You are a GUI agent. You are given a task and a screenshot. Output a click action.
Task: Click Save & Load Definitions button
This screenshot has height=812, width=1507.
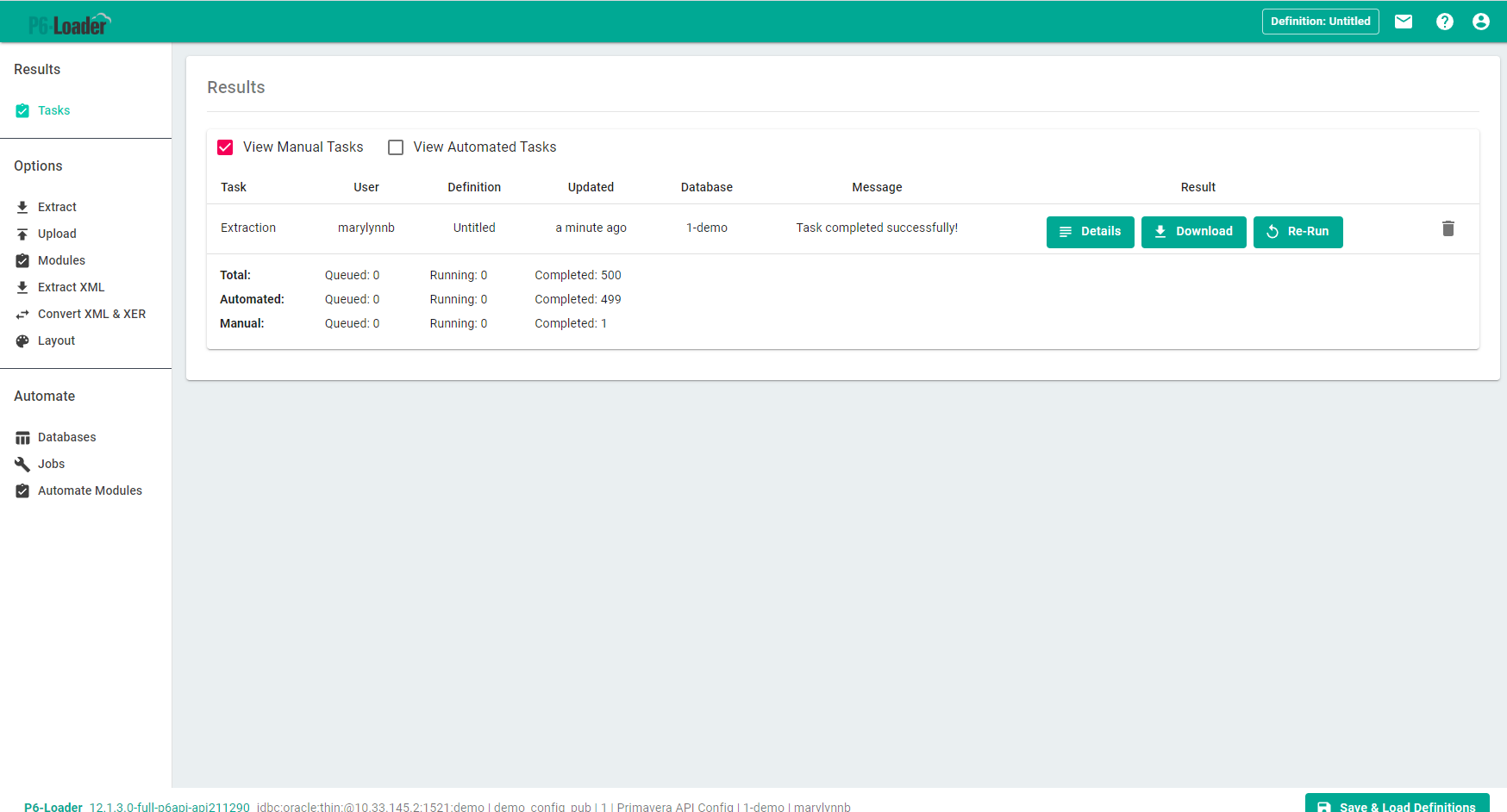[1397, 804]
